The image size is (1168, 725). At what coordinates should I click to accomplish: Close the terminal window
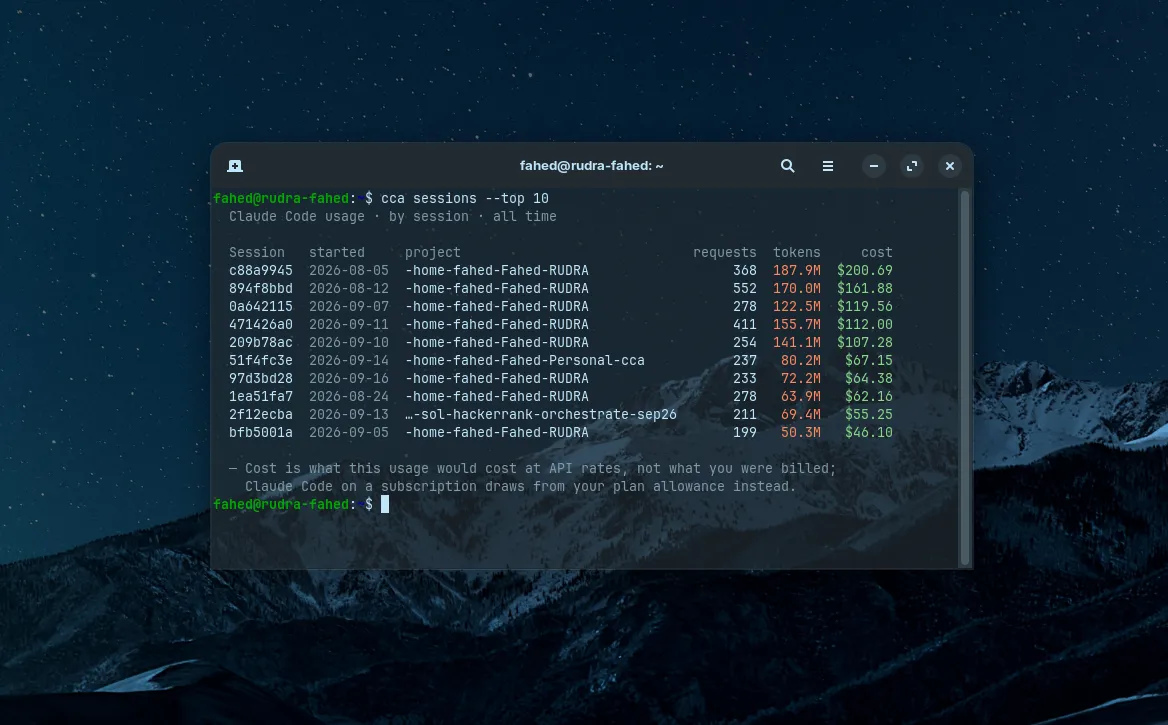coord(950,166)
